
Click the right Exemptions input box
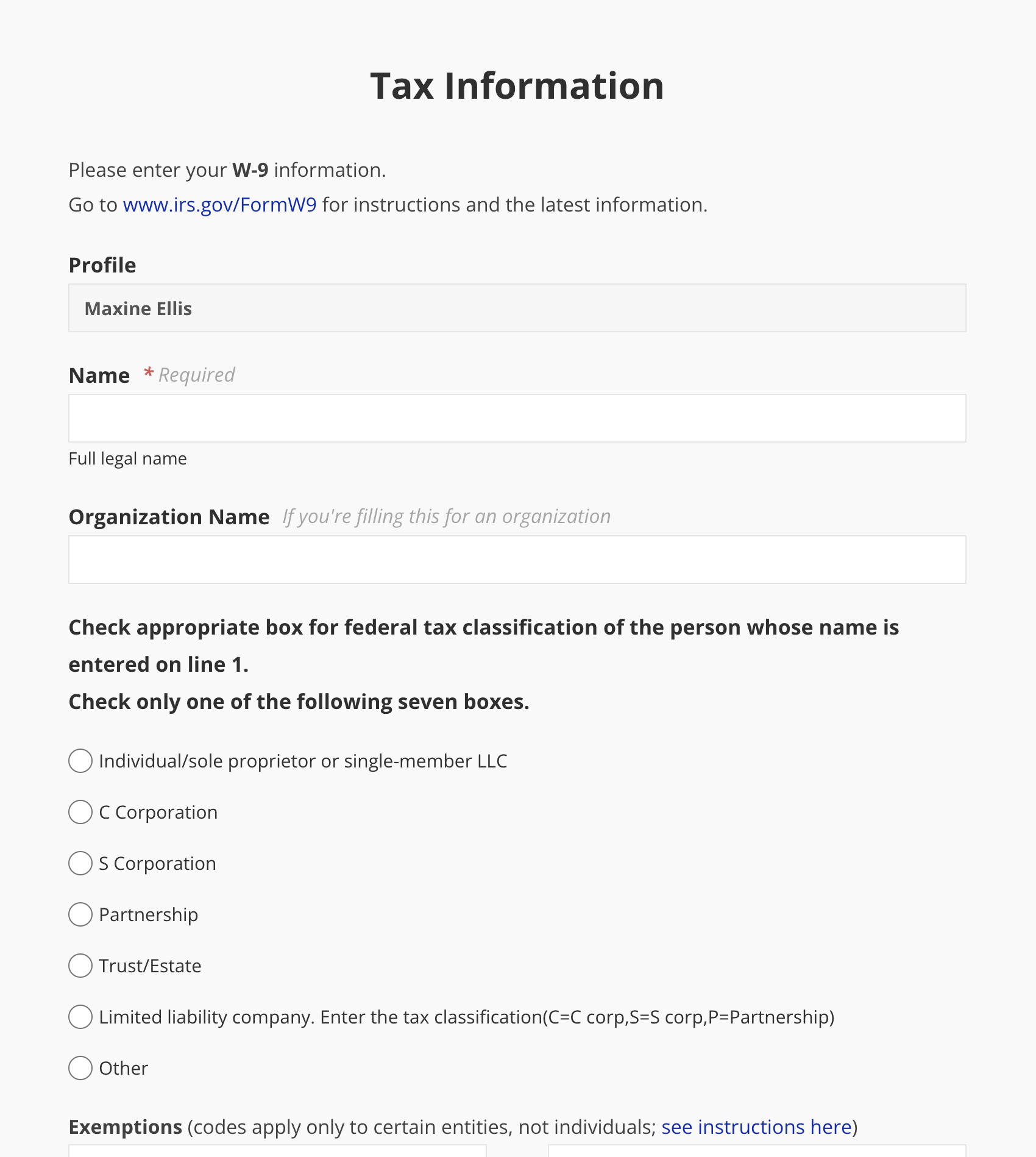click(757, 1151)
